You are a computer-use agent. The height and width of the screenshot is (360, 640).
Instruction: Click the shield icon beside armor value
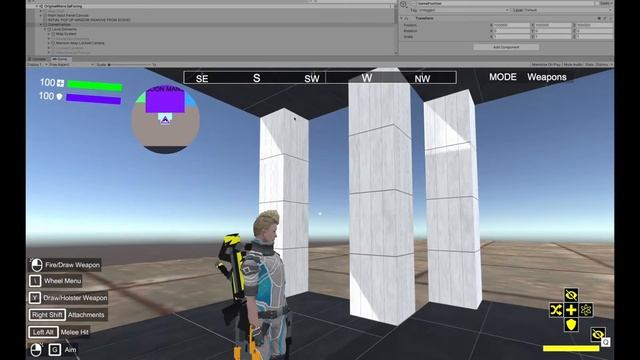(x=60, y=97)
